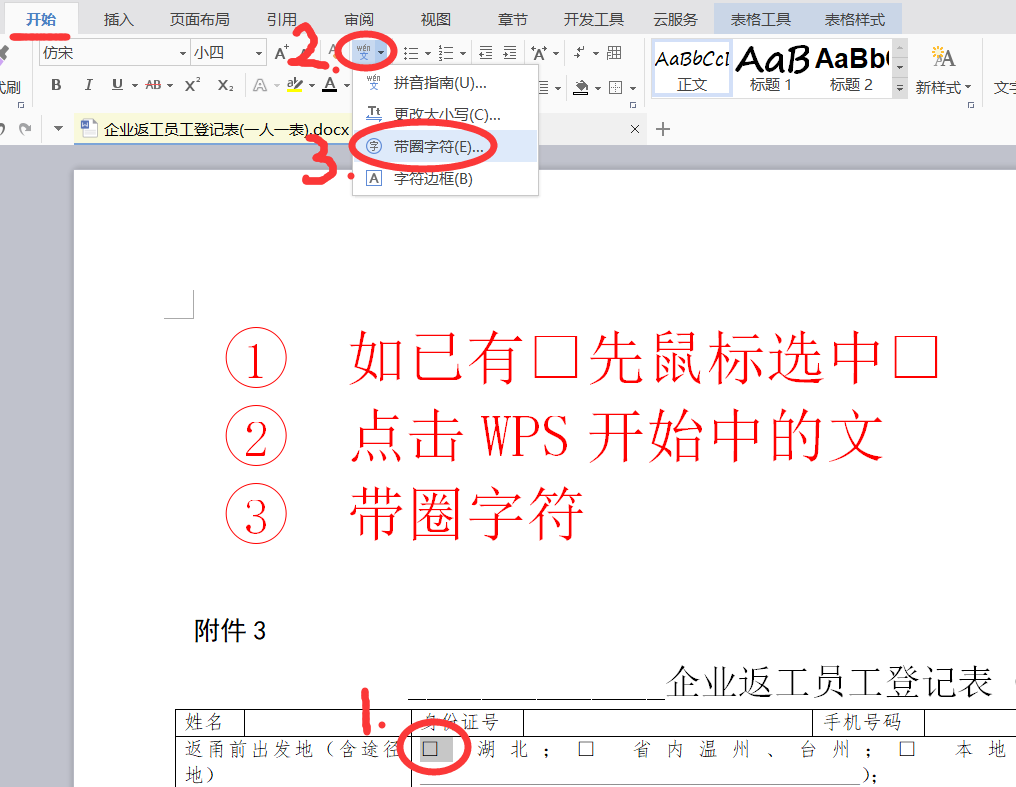Switch to the 页面布局 tab
Image resolution: width=1016 pixels, height=787 pixels.
pyautogui.click(x=200, y=19)
